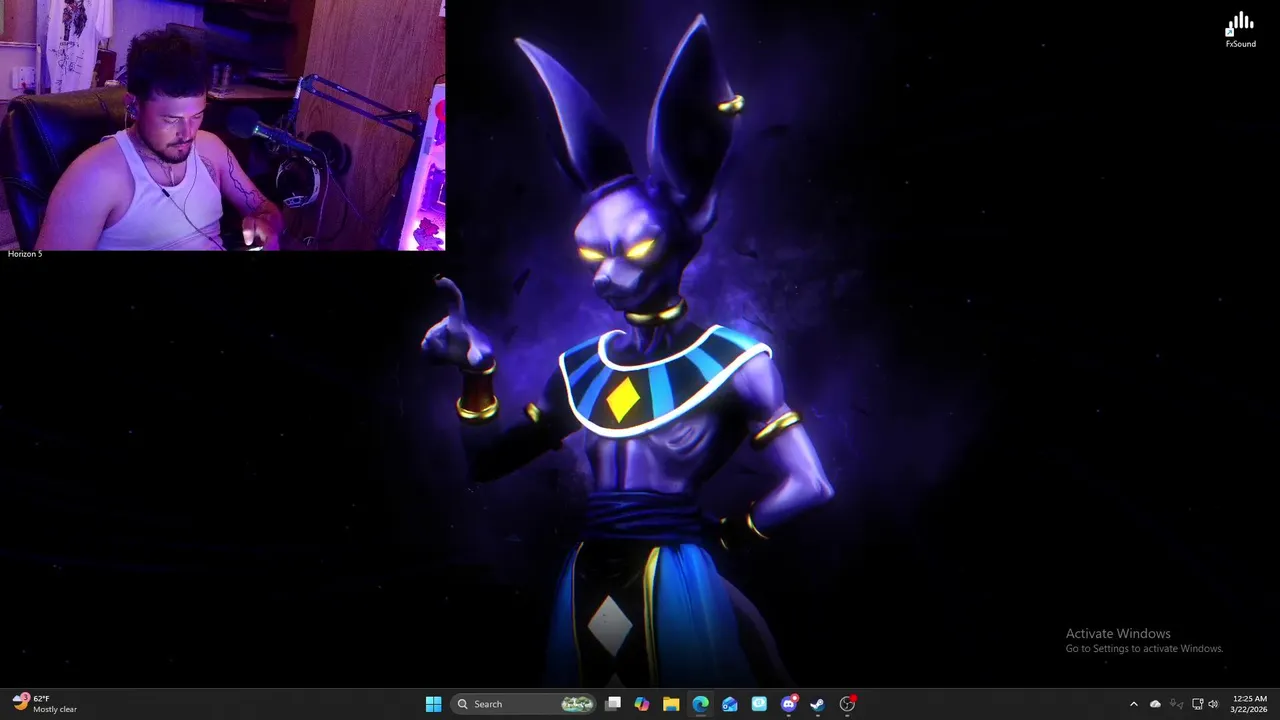Open the clock showing 12:25 AM

coord(1250,704)
